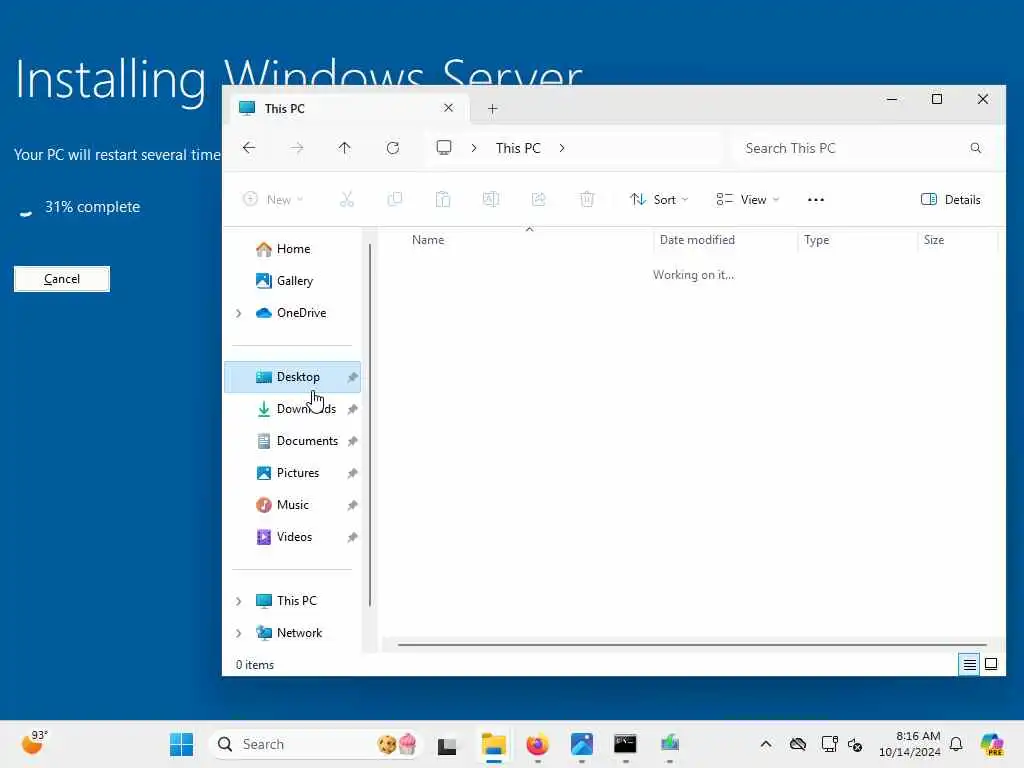Click the pin beside Documents
The height and width of the screenshot is (768, 1024).
tap(352, 441)
